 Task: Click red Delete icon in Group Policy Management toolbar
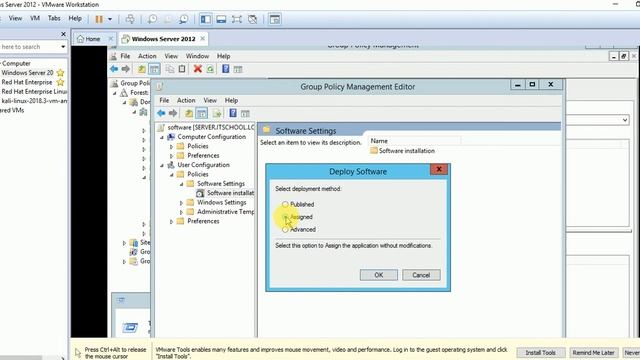pos(198,69)
